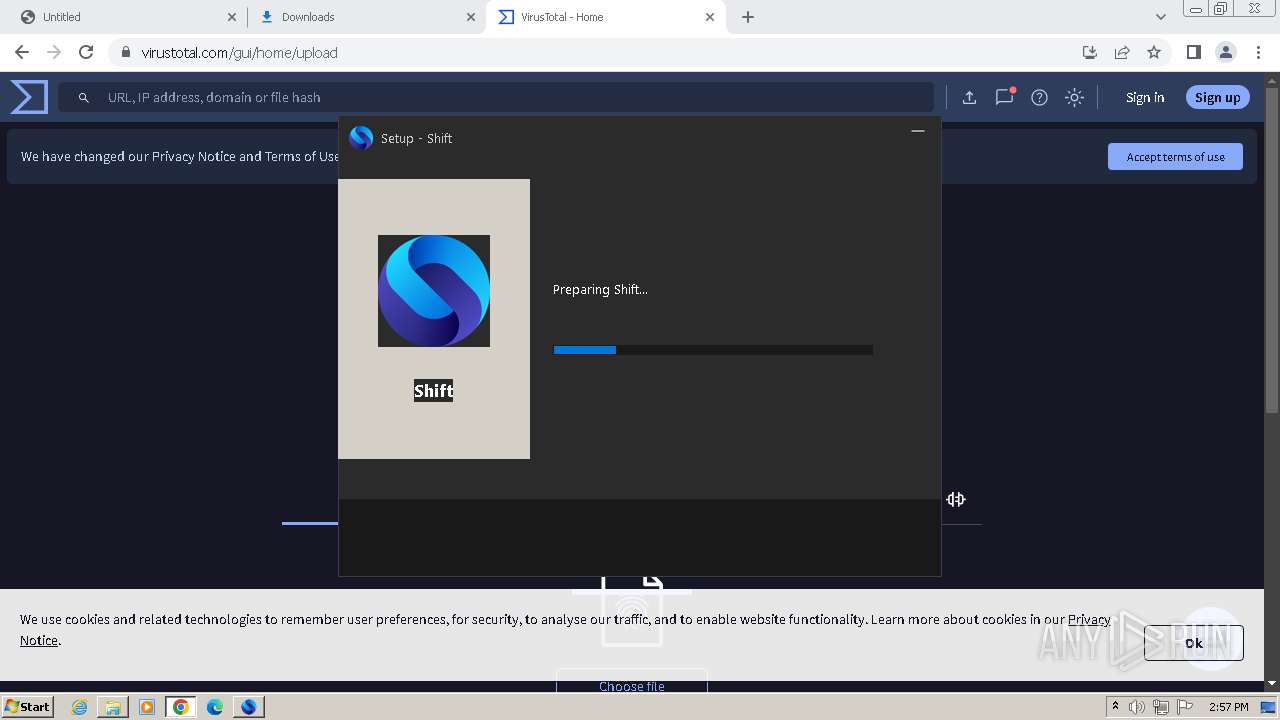Click the Sign in link
The image size is (1280, 720).
click(1145, 97)
